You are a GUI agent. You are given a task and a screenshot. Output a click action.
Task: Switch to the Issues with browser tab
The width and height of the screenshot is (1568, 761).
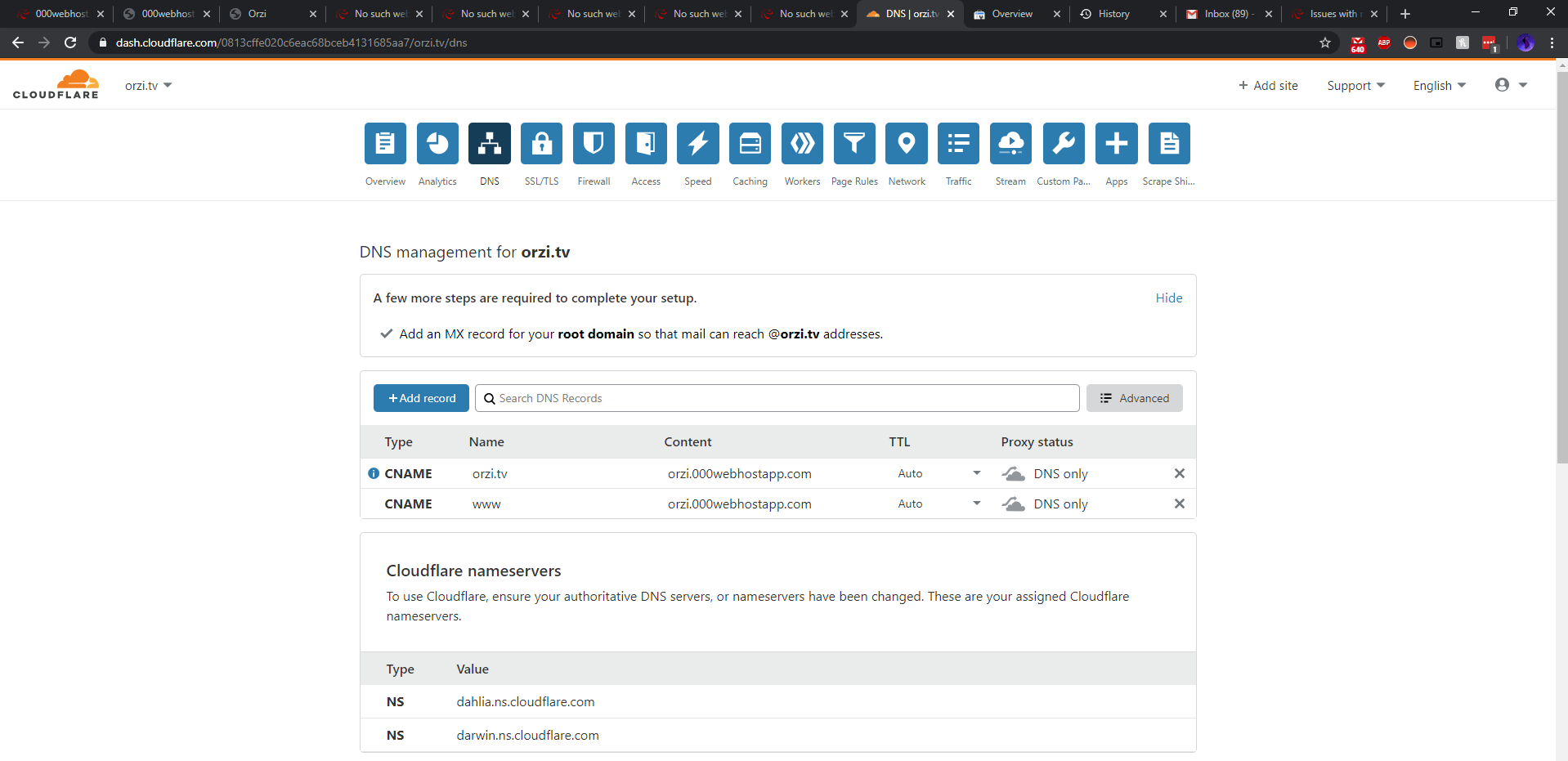[1334, 14]
